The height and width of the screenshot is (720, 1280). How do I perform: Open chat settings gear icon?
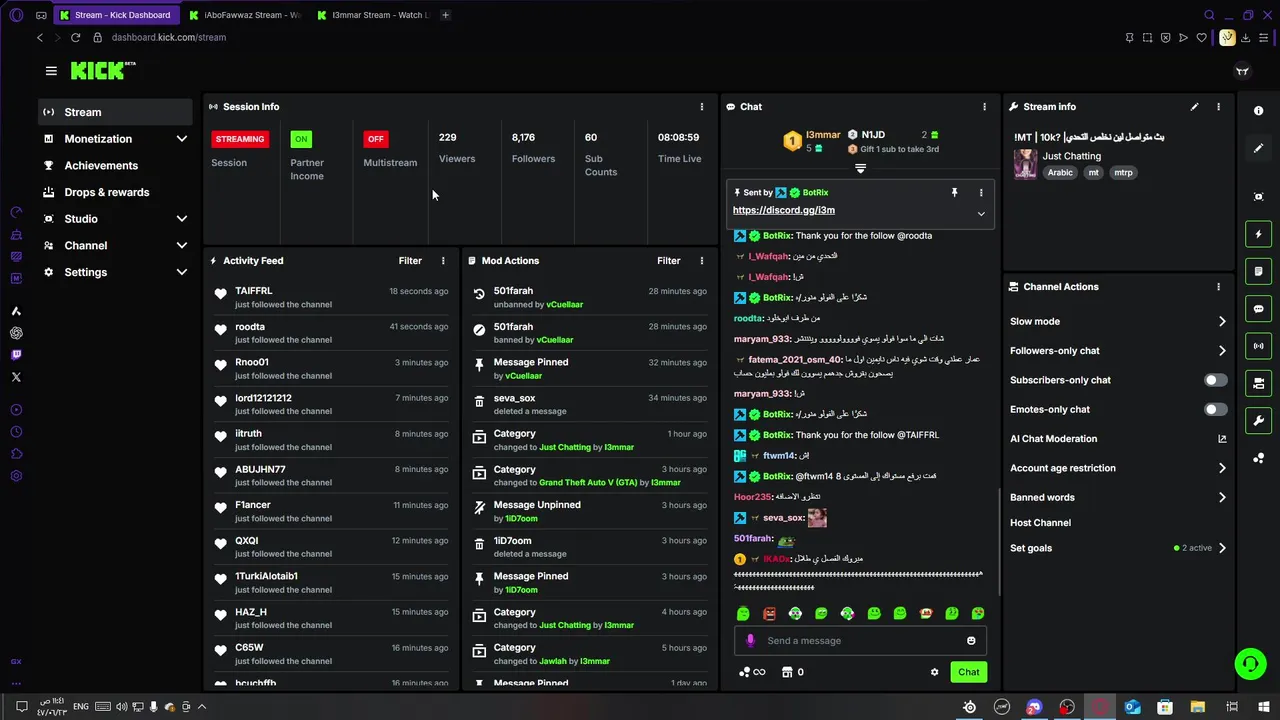[x=935, y=672]
